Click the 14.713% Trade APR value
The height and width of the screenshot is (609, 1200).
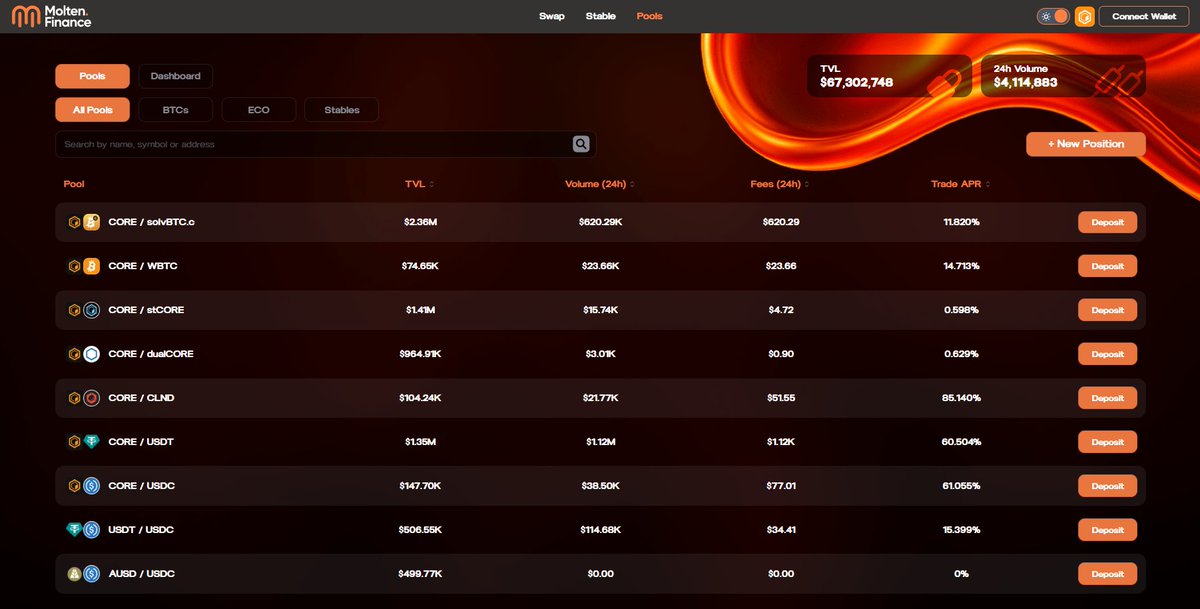click(x=961, y=266)
